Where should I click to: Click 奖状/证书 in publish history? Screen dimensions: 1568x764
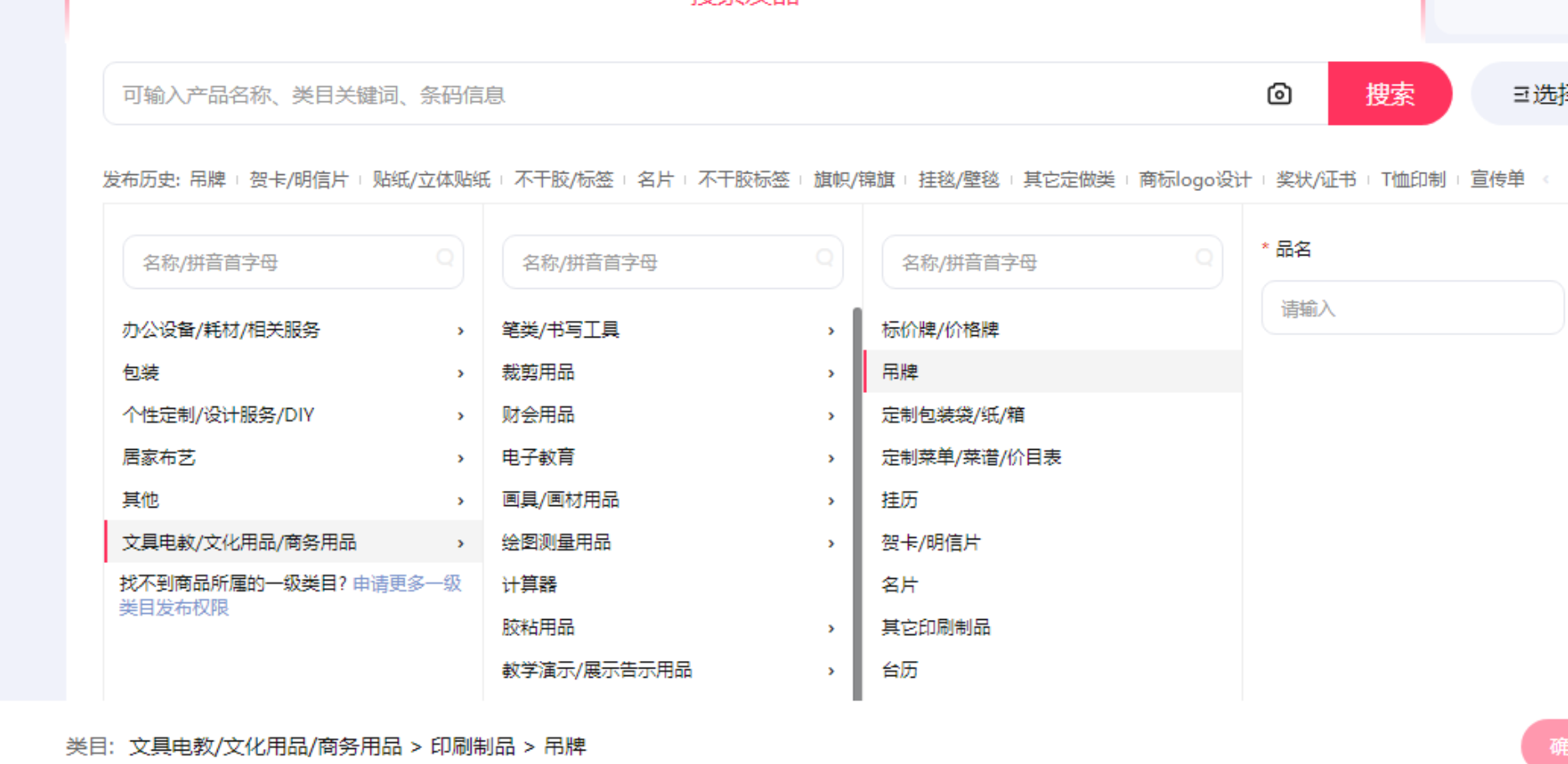(x=1316, y=179)
